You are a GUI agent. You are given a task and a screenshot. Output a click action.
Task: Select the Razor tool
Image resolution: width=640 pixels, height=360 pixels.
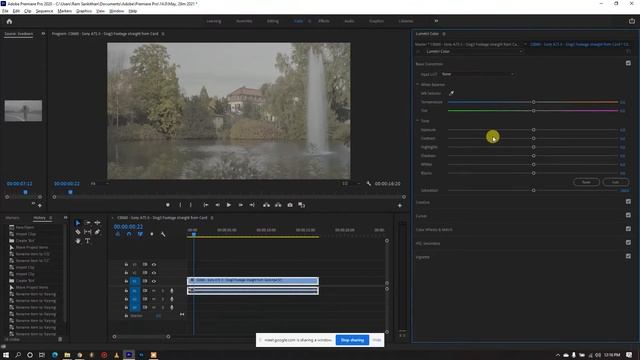point(78,232)
